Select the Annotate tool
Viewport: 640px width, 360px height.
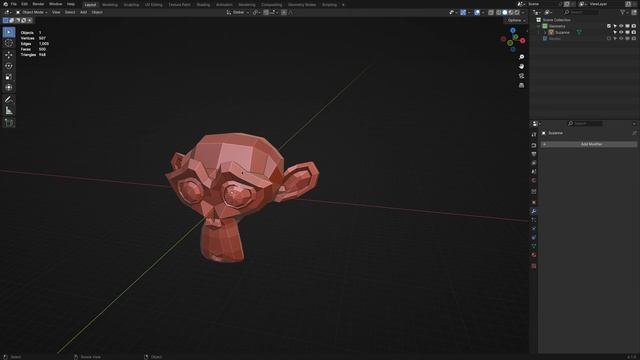pos(9,99)
